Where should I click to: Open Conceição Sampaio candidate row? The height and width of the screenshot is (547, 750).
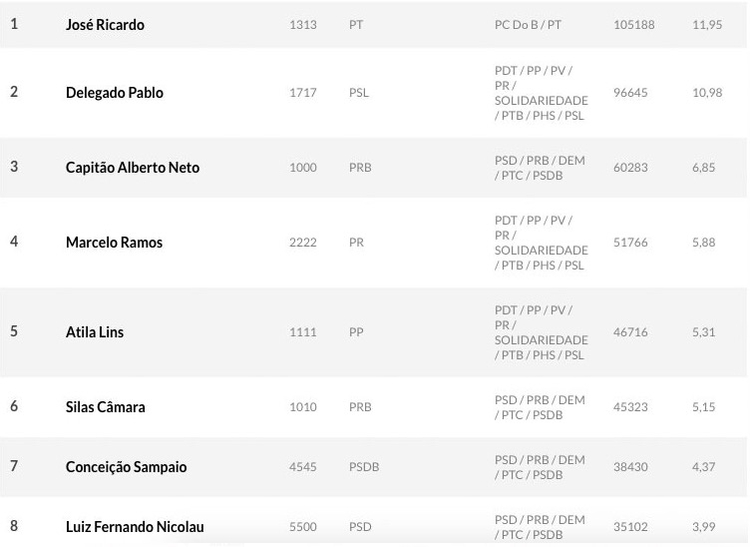coord(126,467)
